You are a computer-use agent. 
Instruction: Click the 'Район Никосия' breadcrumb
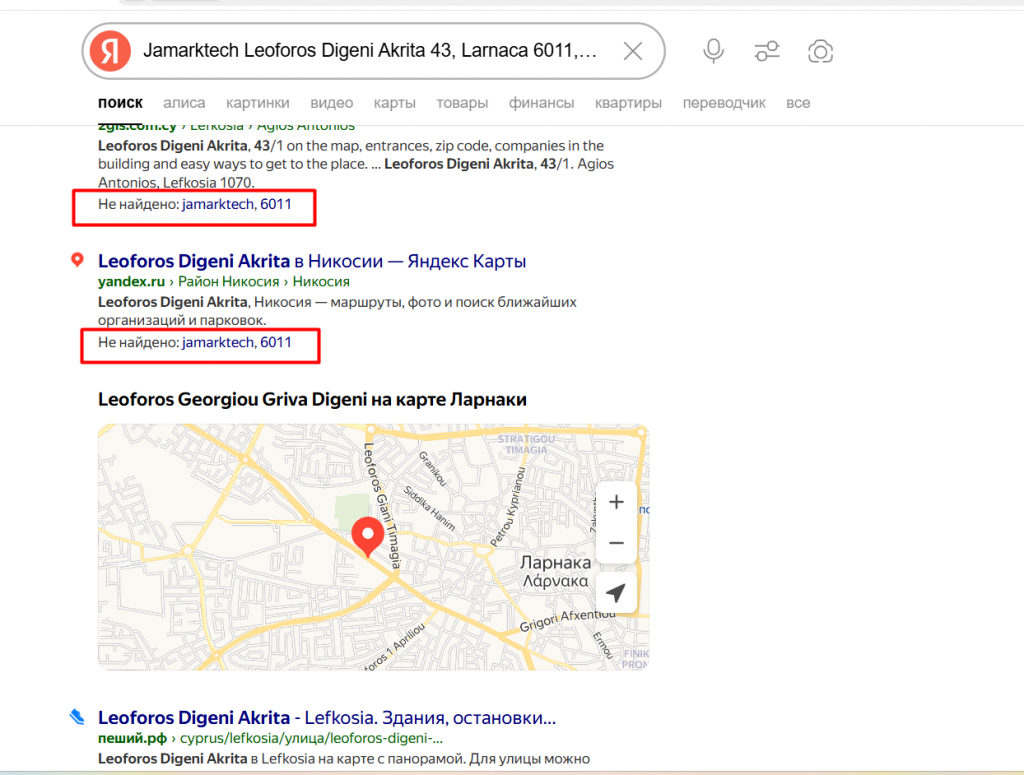(x=229, y=281)
